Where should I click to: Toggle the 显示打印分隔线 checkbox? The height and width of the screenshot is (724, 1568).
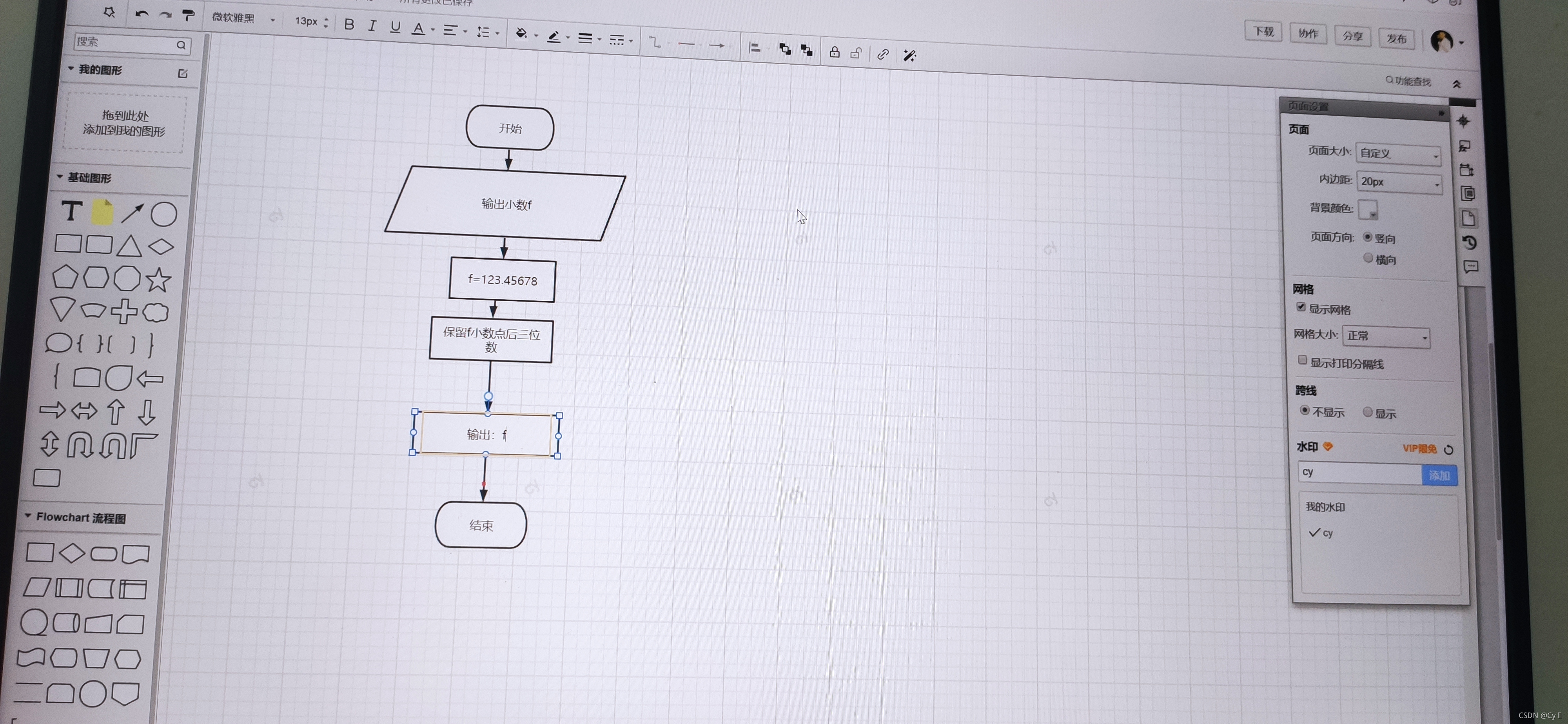point(1302,360)
